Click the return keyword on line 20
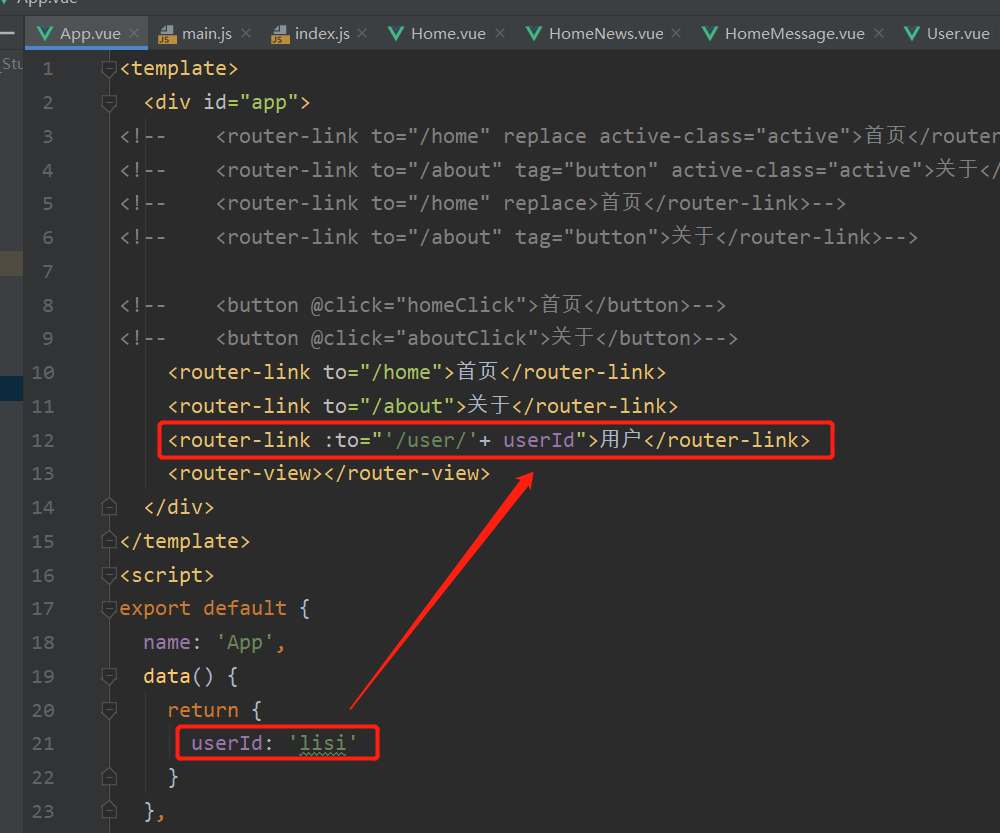 point(203,710)
